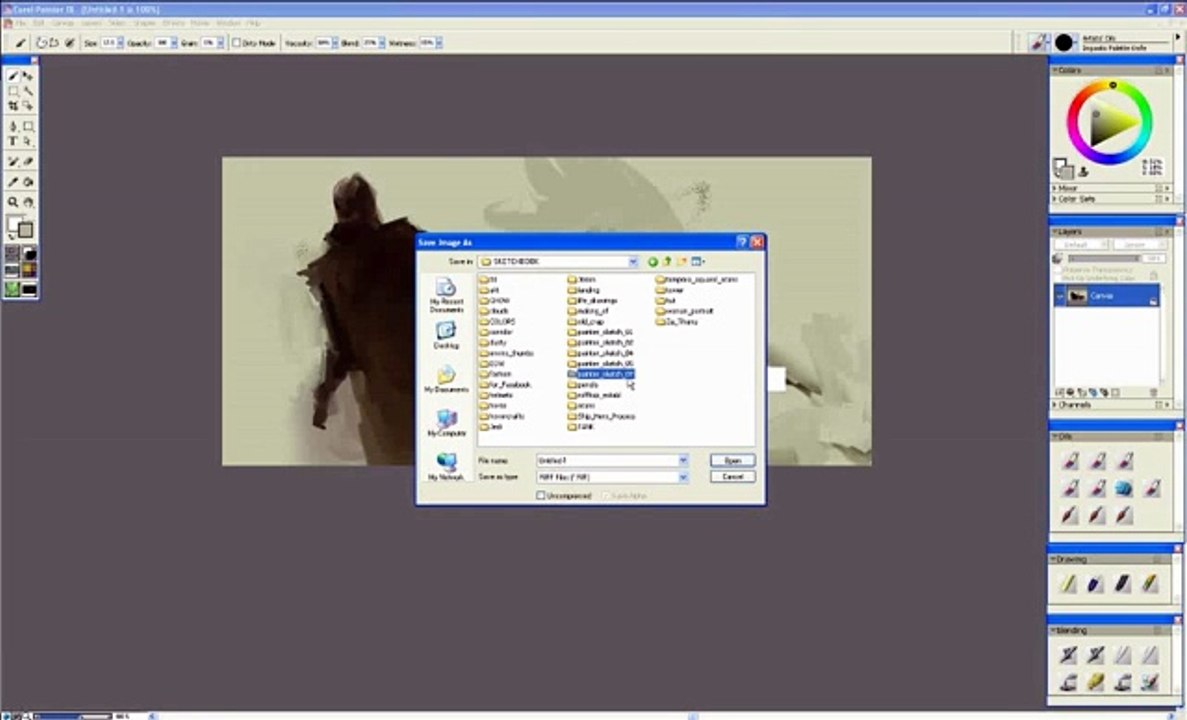Enable the Dirty Mode checkbox
This screenshot has height=720, width=1187.
[236, 43]
